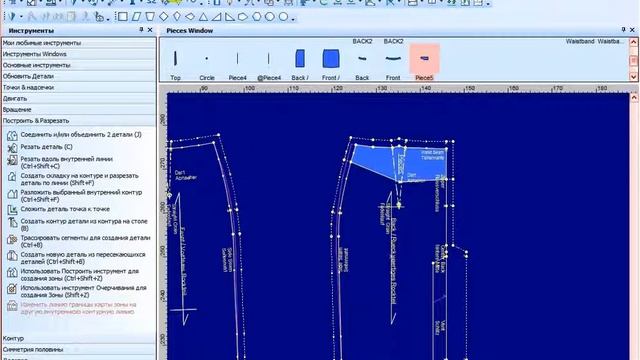Select the kite shape tool
Image resolution: width=640 pixels, height=360 pixels.
click(177, 17)
